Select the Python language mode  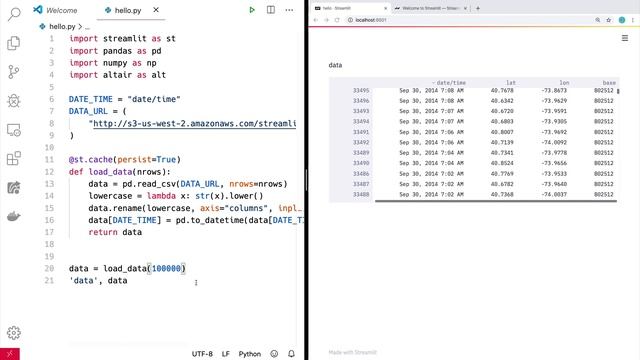249,354
